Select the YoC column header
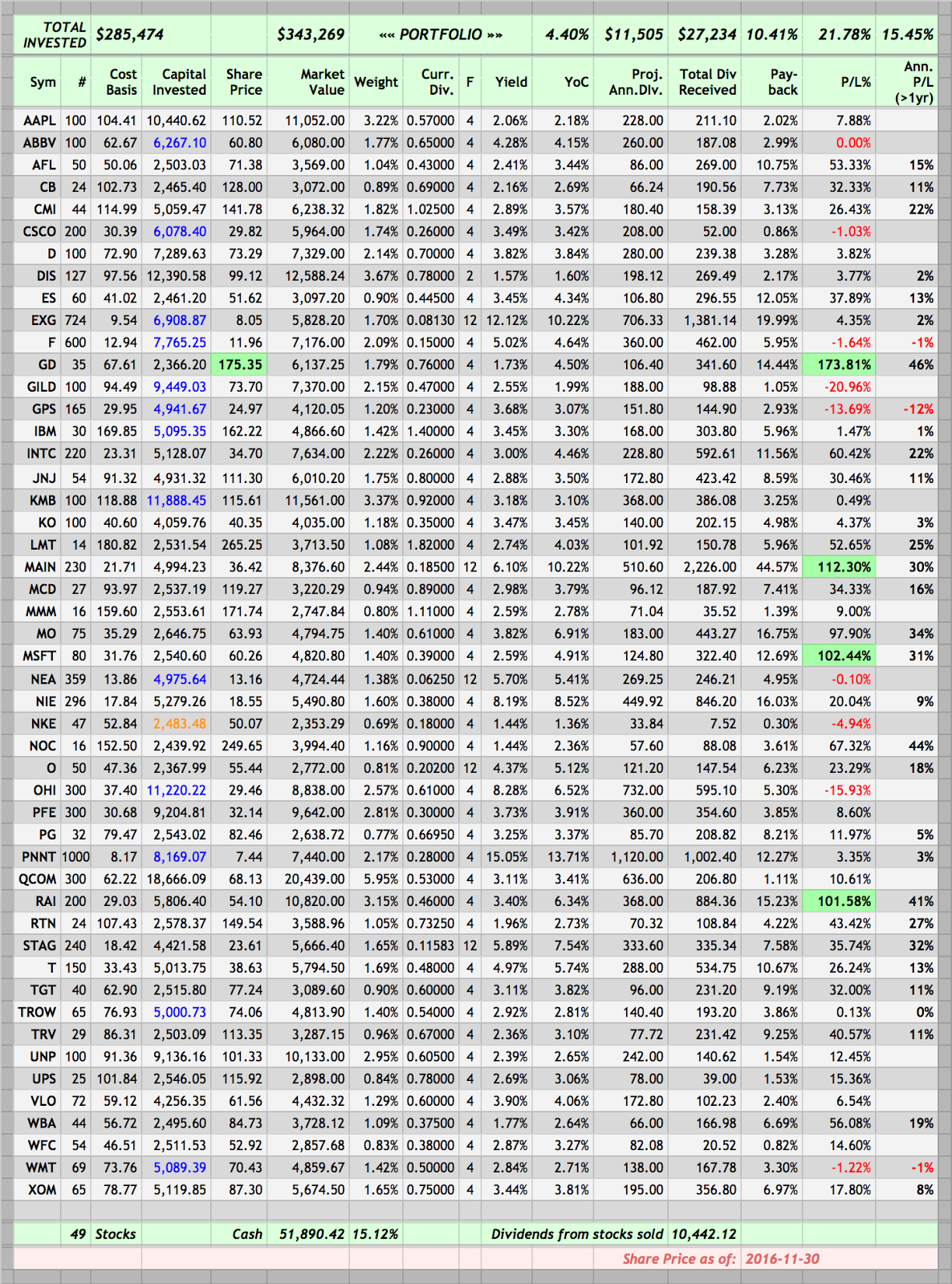The image size is (952, 1284). 562,82
